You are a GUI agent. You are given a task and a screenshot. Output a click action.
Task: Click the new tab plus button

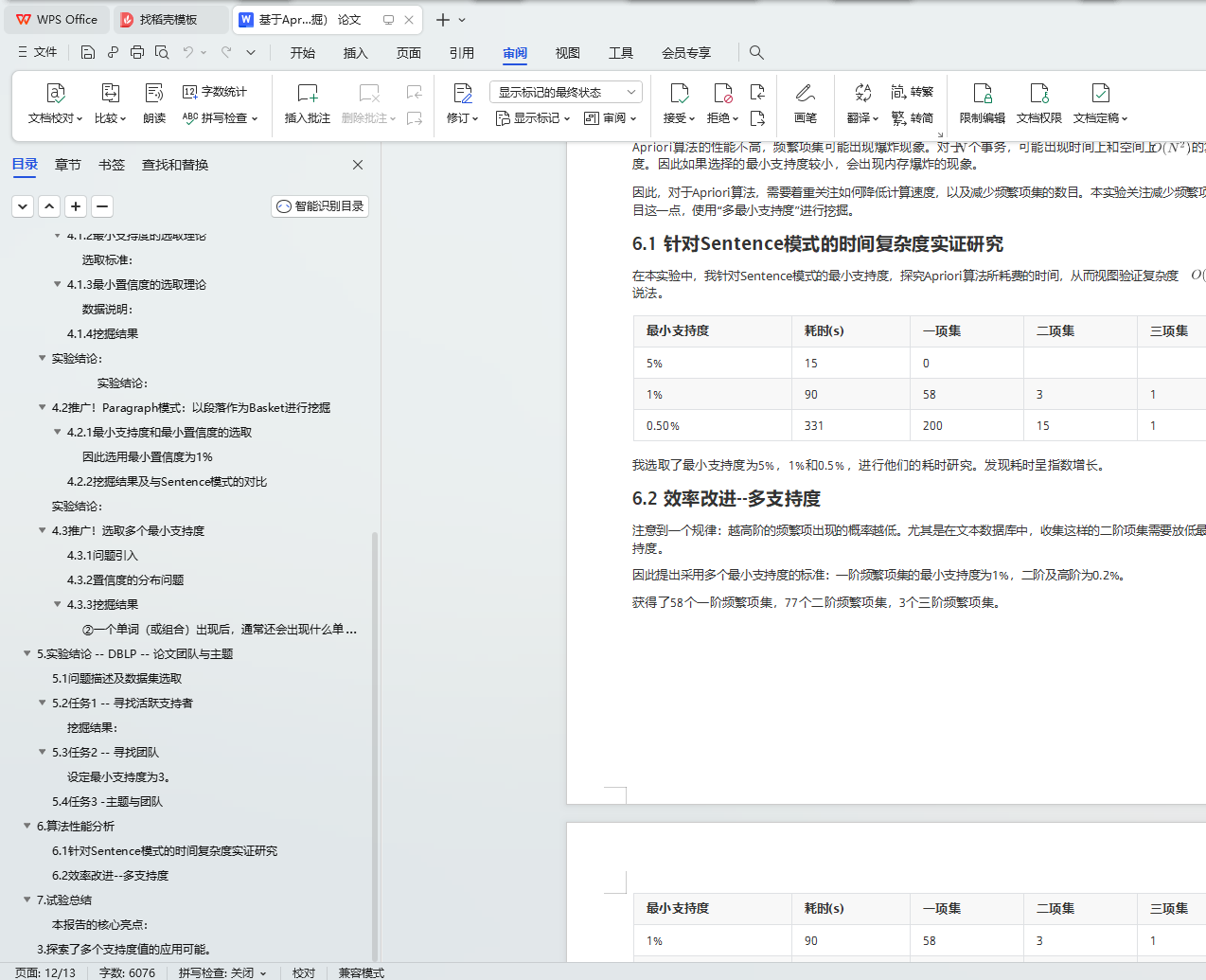[442, 20]
